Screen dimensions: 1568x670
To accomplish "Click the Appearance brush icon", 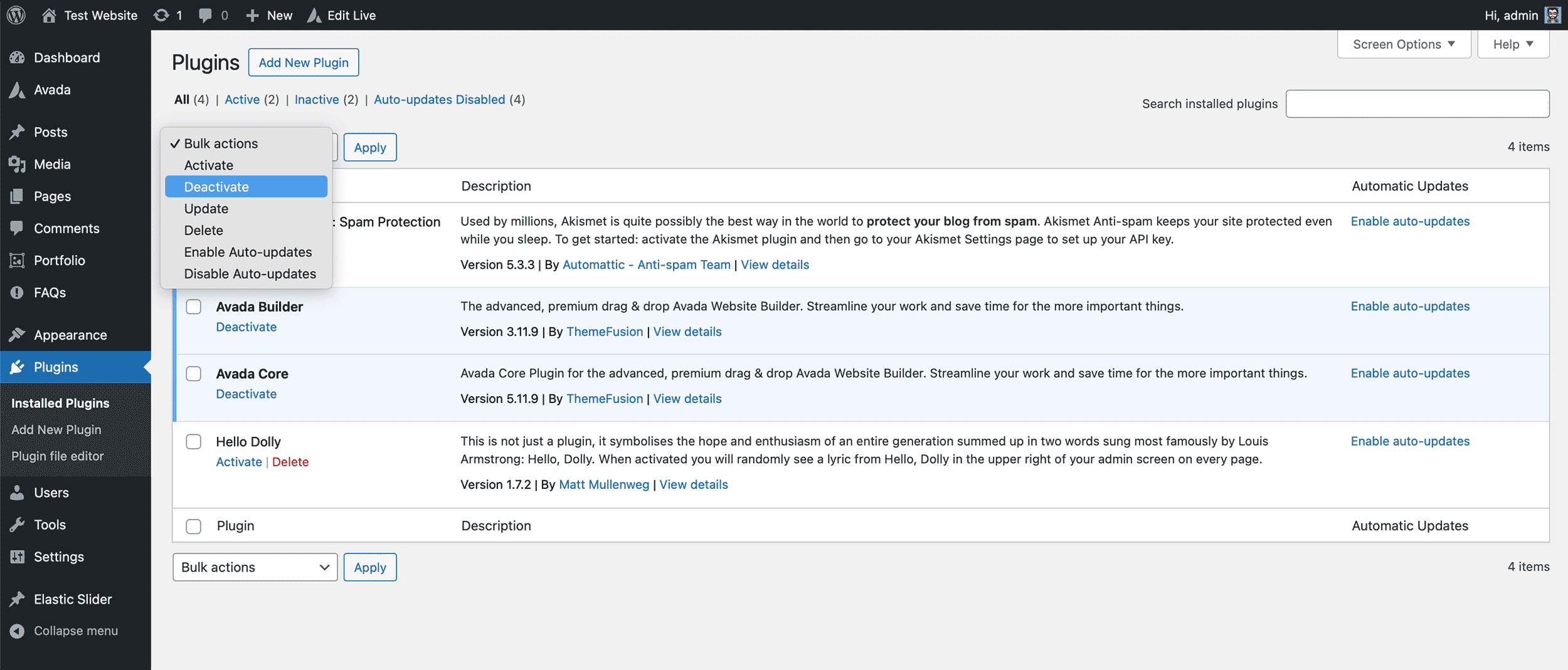I will coord(17,335).
